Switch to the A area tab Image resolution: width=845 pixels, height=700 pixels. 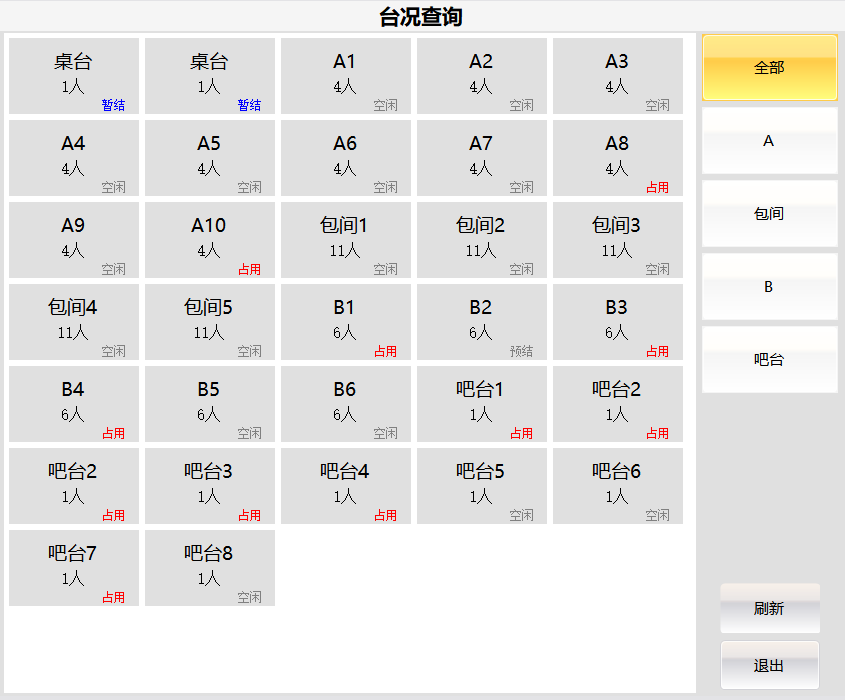coord(769,141)
